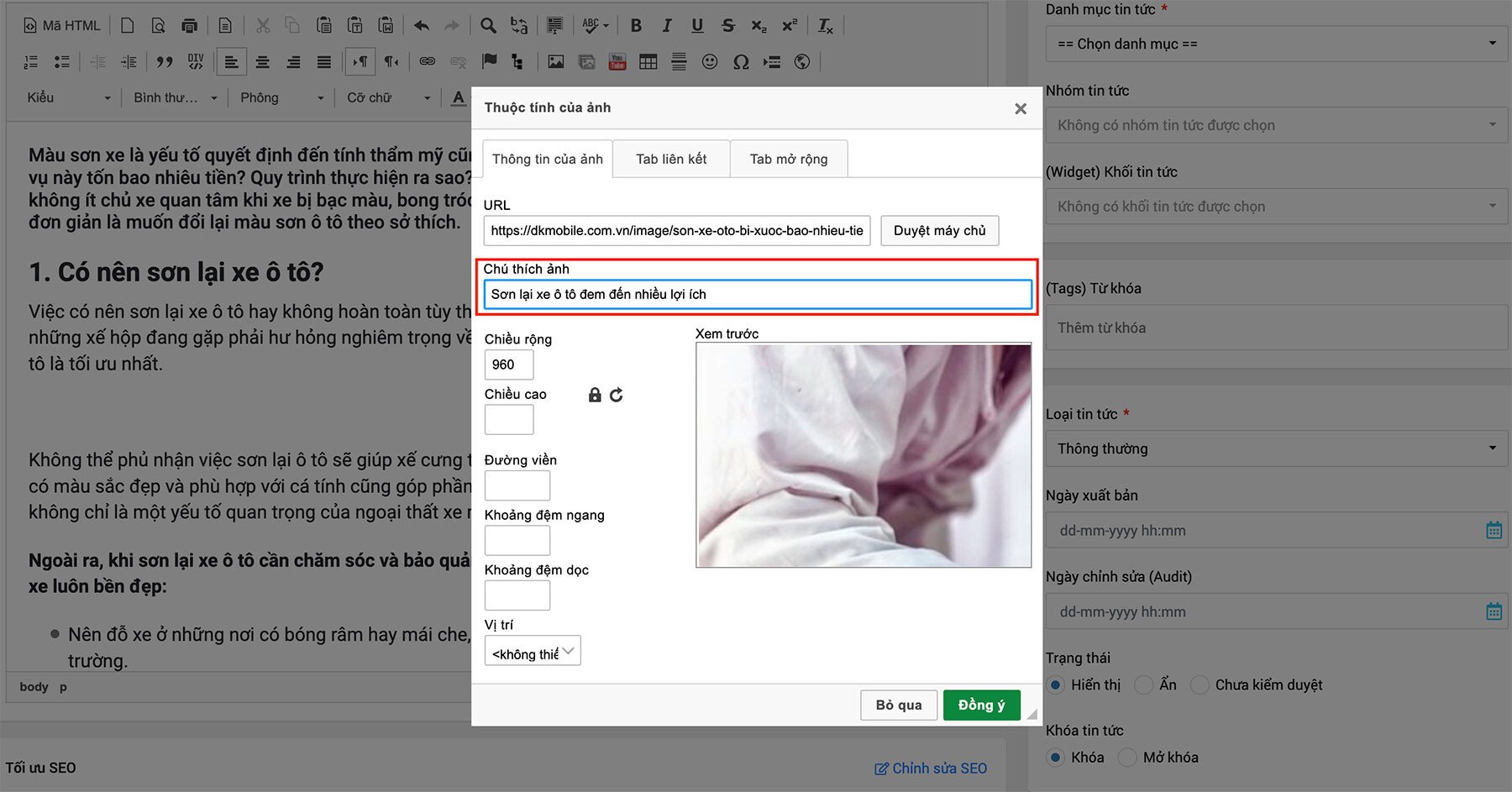1512x792 pixels.
Task: Click the reset image size icon
Action: [x=617, y=395]
